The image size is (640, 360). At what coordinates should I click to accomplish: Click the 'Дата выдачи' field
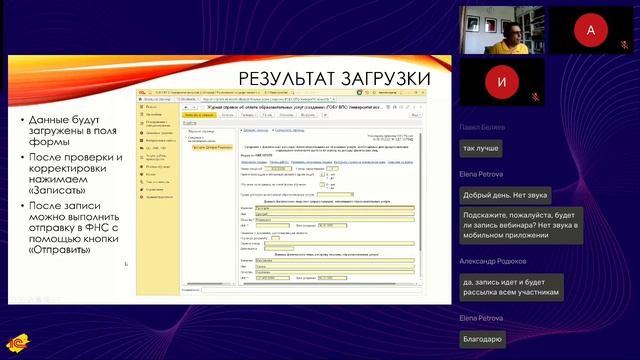point(279,249)
